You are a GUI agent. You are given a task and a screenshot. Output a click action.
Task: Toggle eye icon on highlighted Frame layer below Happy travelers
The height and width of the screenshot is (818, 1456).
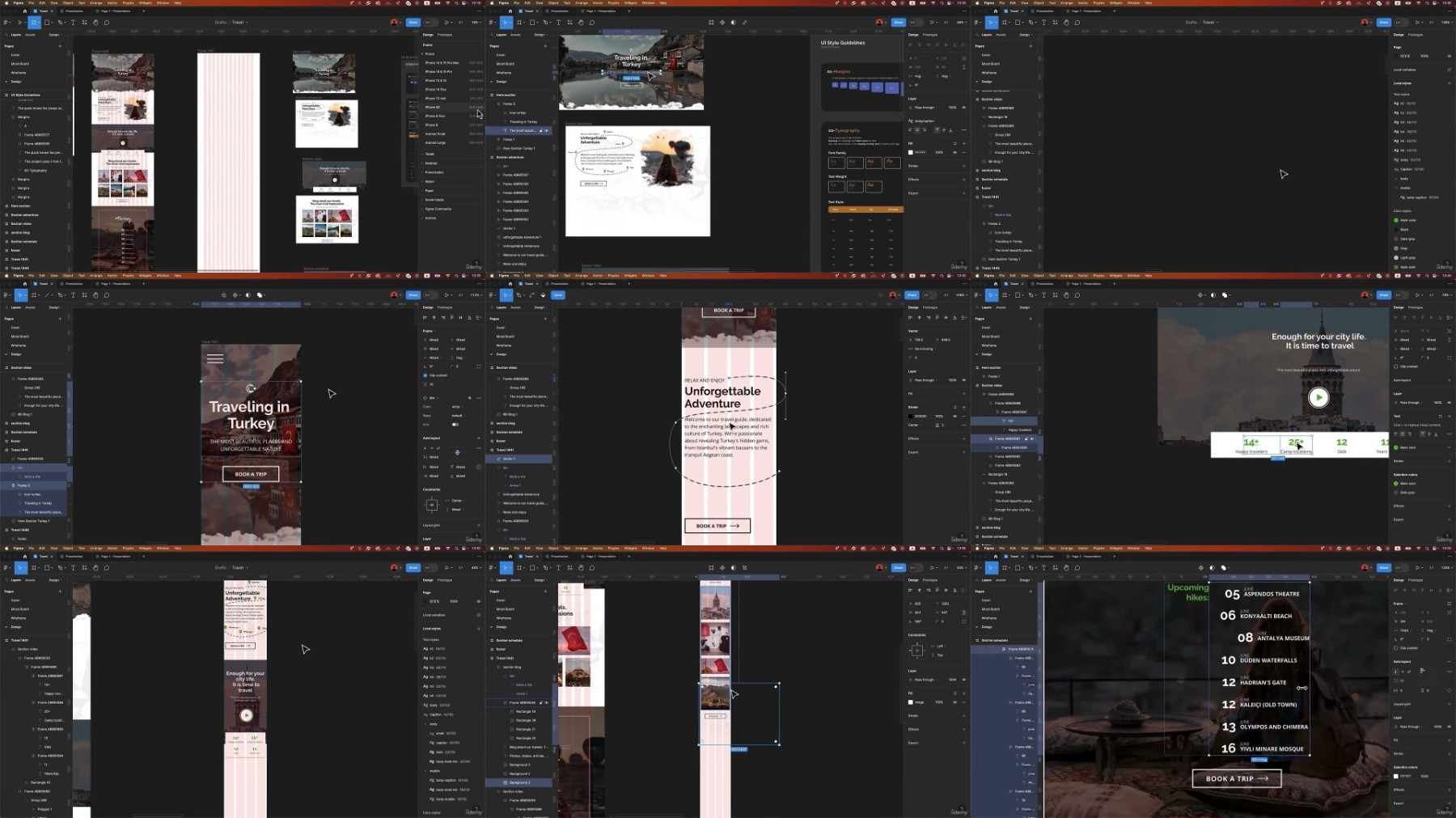[x=1031, y=439]
